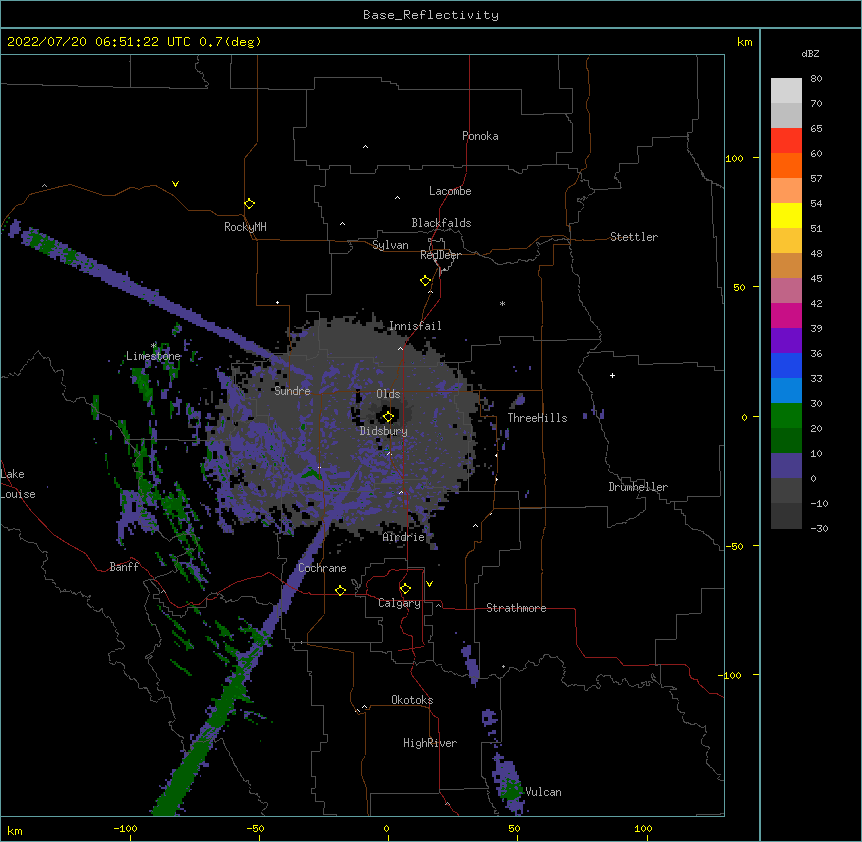The height and width of the screenshot is (842, 862).
Task: Click the Limestone label
Action: click(153, 356)
